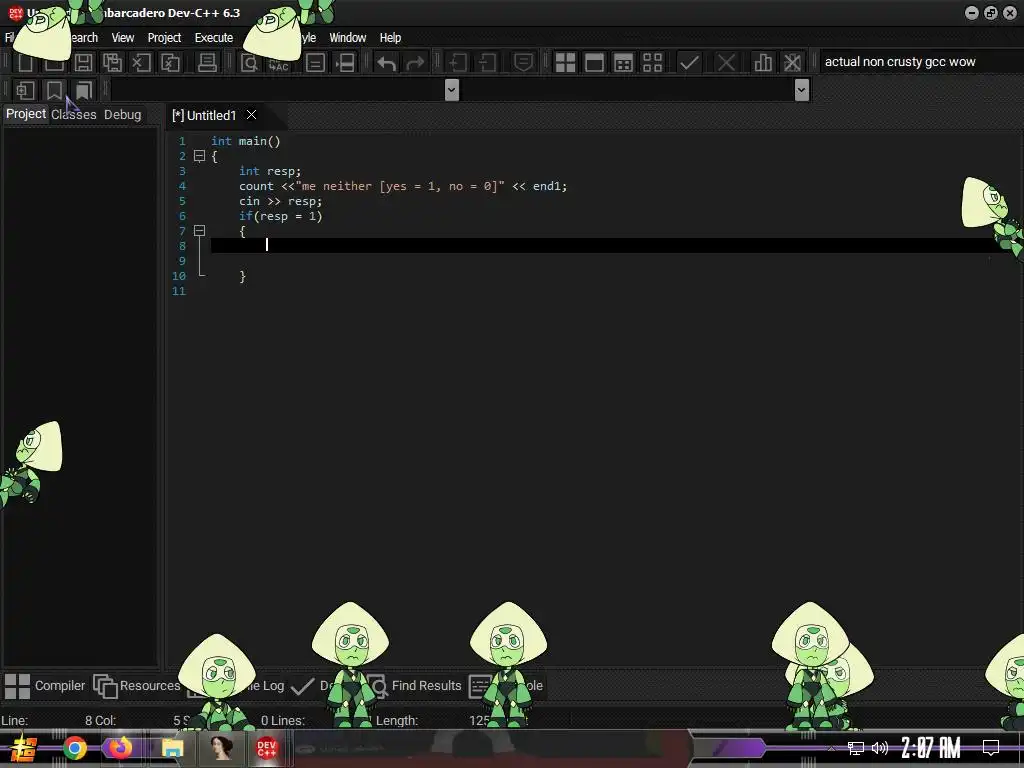Click the Profile Analysis chart icon
Image resolution: width=1024 pixels, height=768 pixels.
pos(763,63)
